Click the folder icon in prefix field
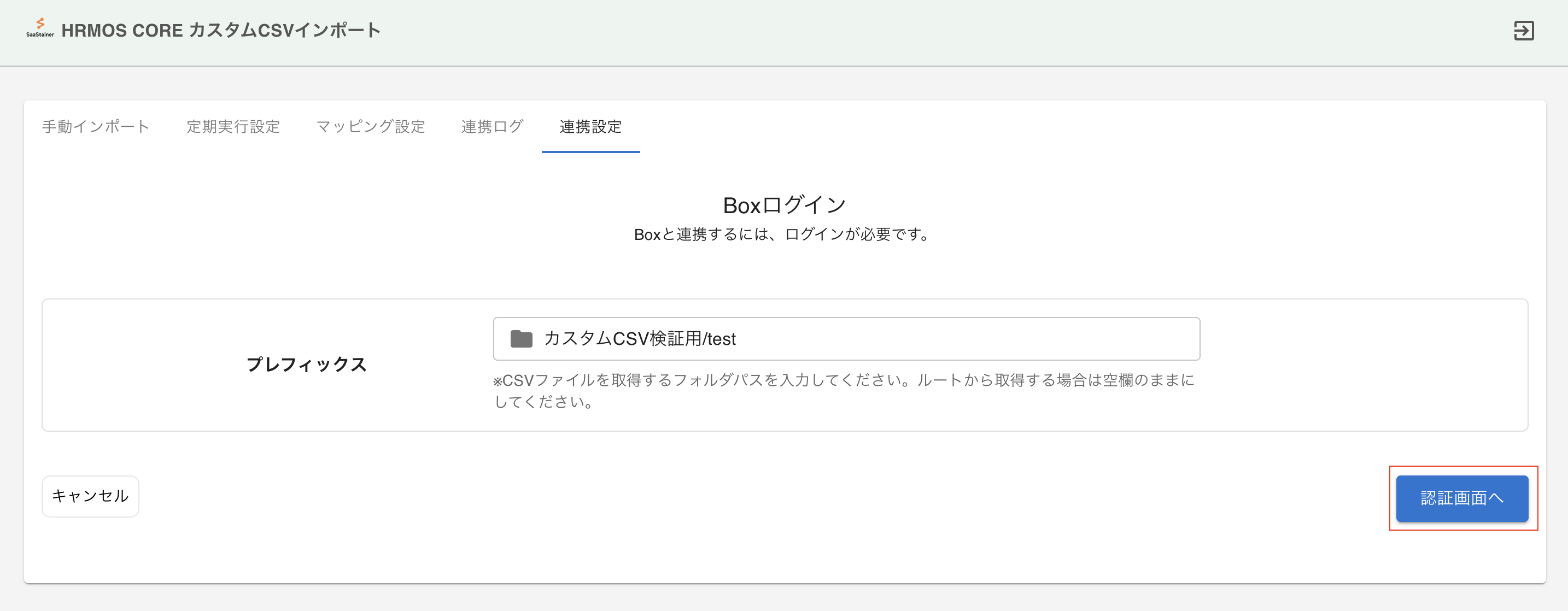Screen dimensions: 1568x611 [x=521, y=339]
